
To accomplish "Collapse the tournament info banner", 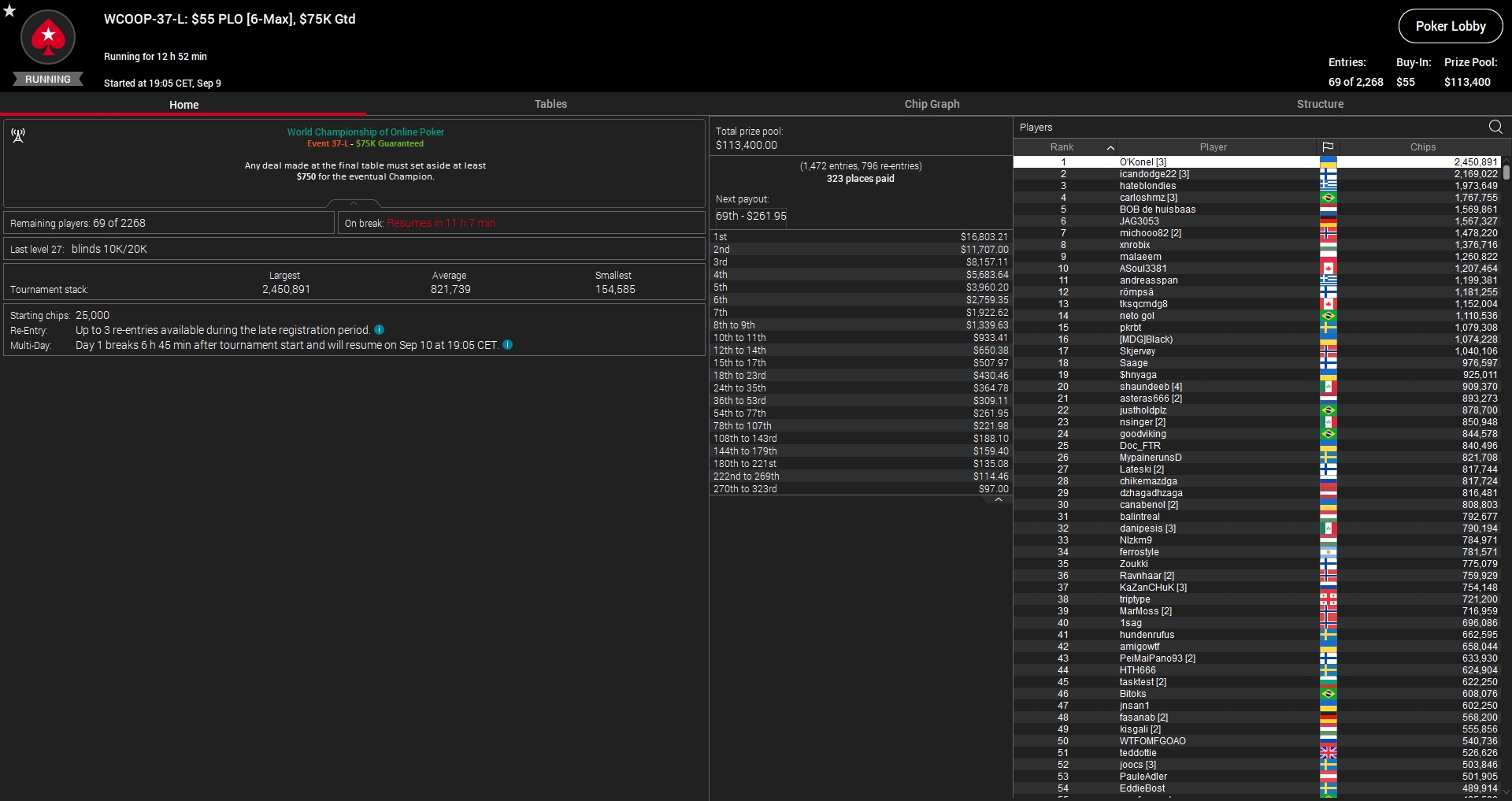I will pyautogui.click(x=354, y=203).
